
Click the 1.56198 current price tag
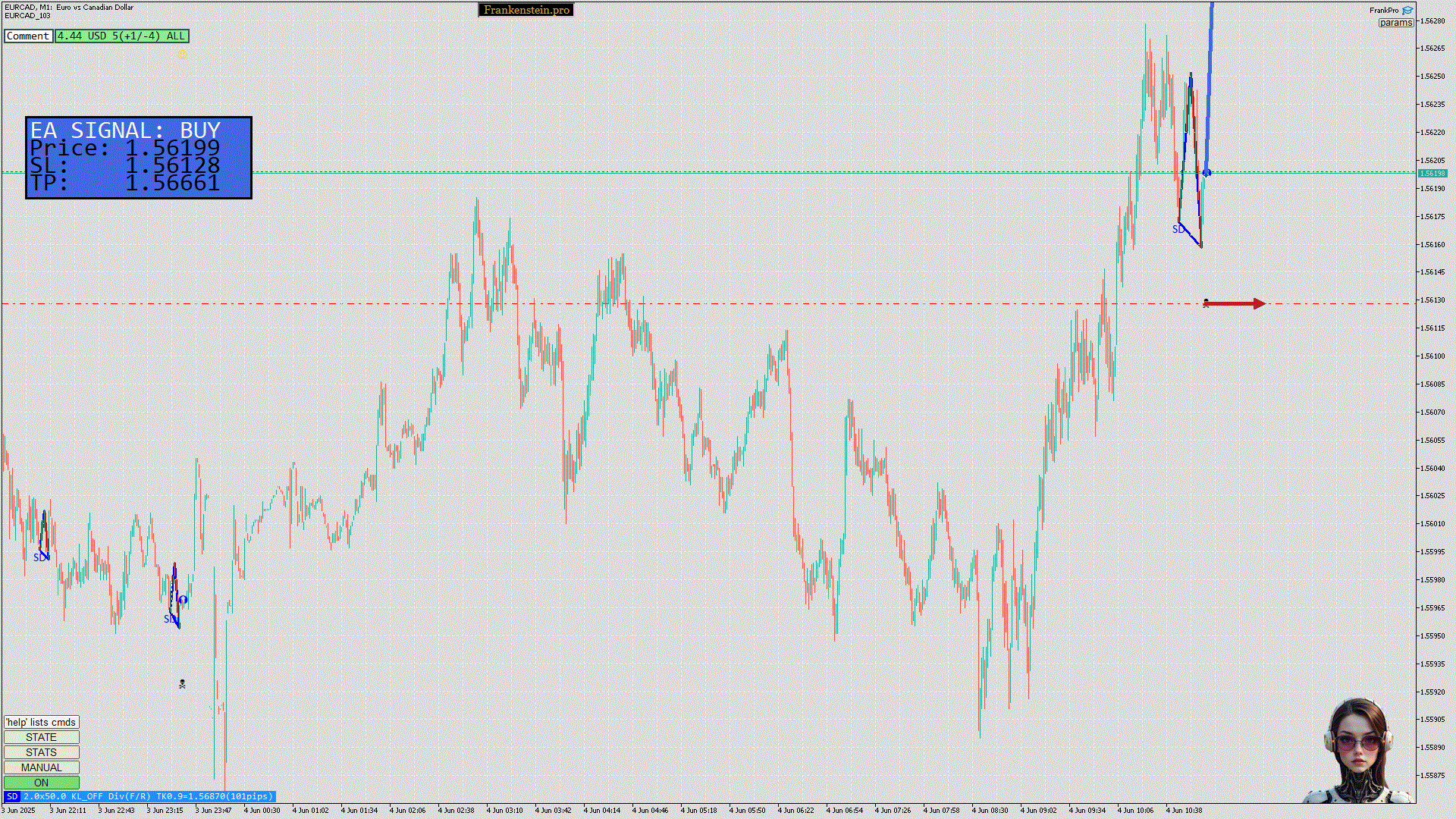1432,173
